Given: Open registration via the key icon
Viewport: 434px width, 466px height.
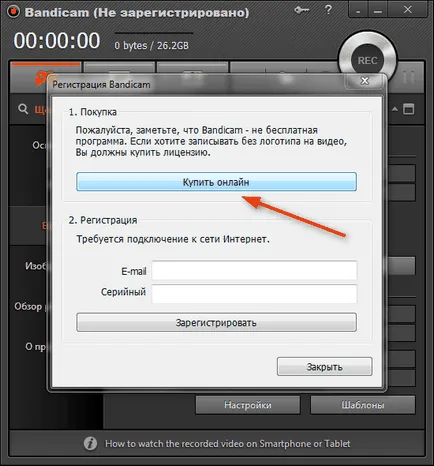Looking at the screenshot, I should tap(301, 10).
